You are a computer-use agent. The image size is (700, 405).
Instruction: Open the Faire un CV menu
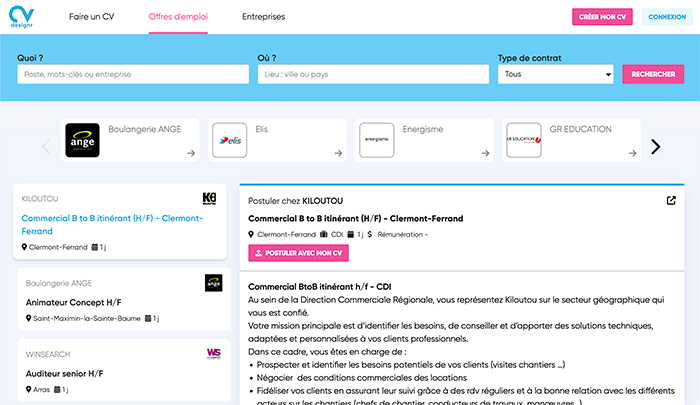pyautogui.click(x=92, y=17)
